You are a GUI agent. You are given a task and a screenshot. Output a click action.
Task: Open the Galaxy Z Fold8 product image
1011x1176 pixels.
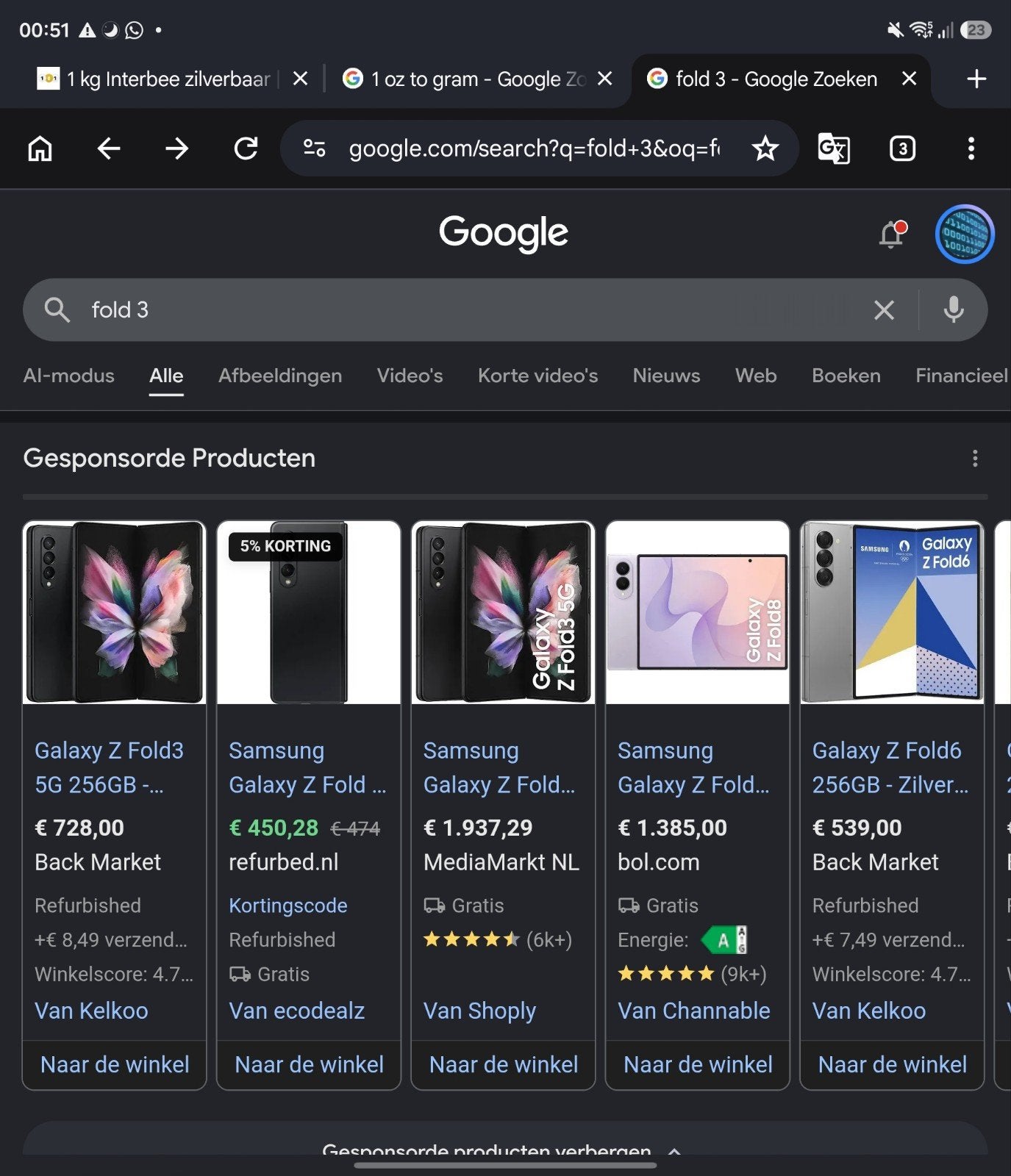click(698, 612)
